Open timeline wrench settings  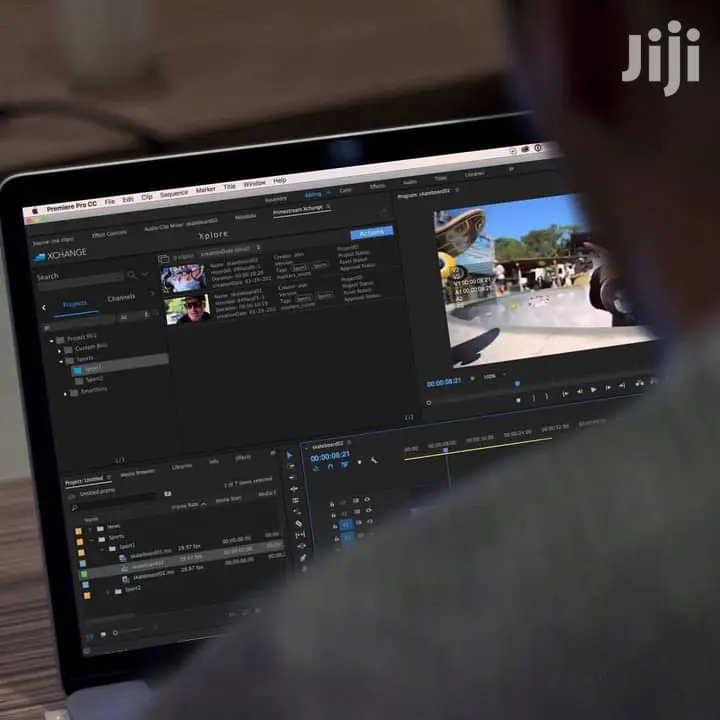(374, 460)
